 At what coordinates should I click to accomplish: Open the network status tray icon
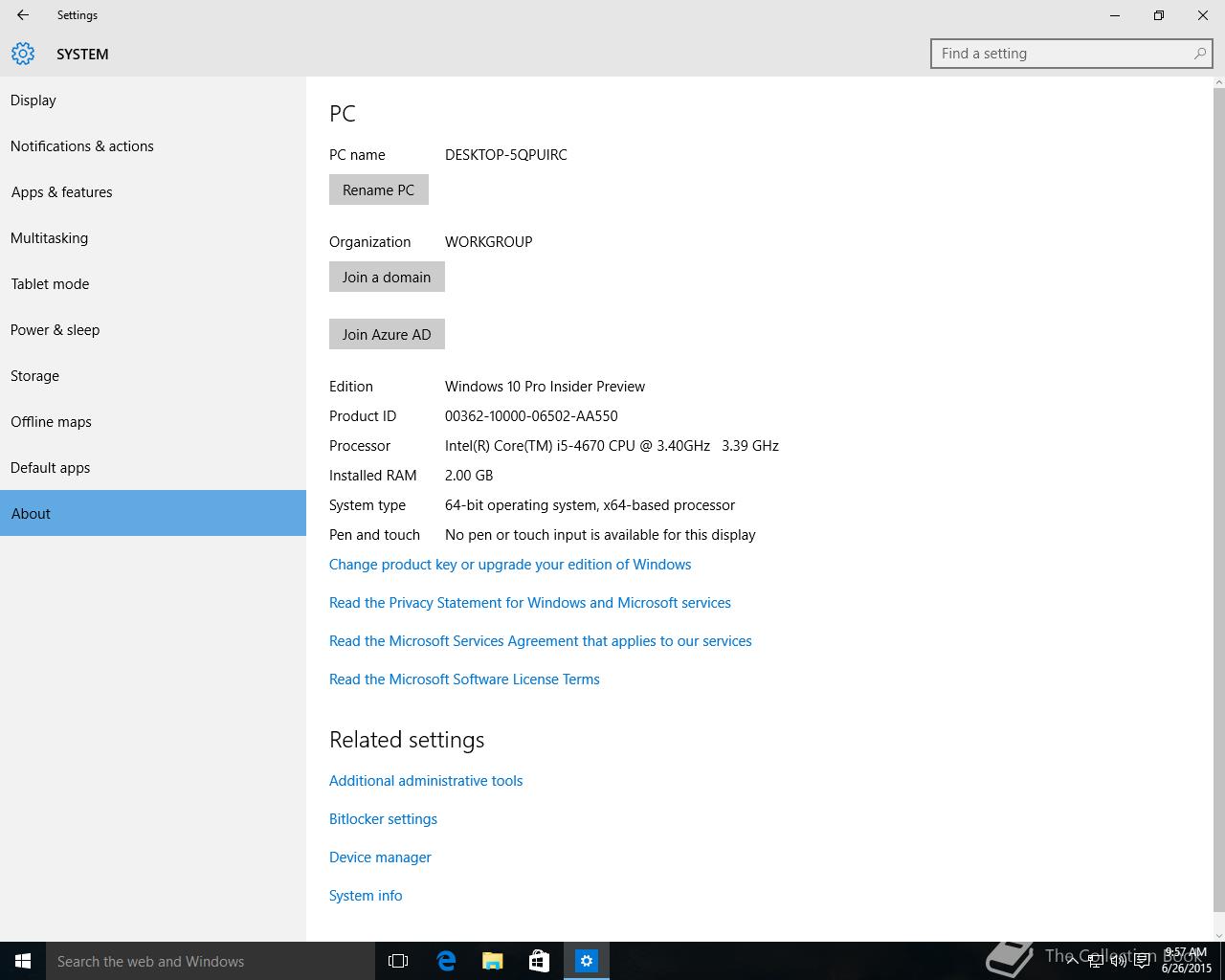[1096, 961]
